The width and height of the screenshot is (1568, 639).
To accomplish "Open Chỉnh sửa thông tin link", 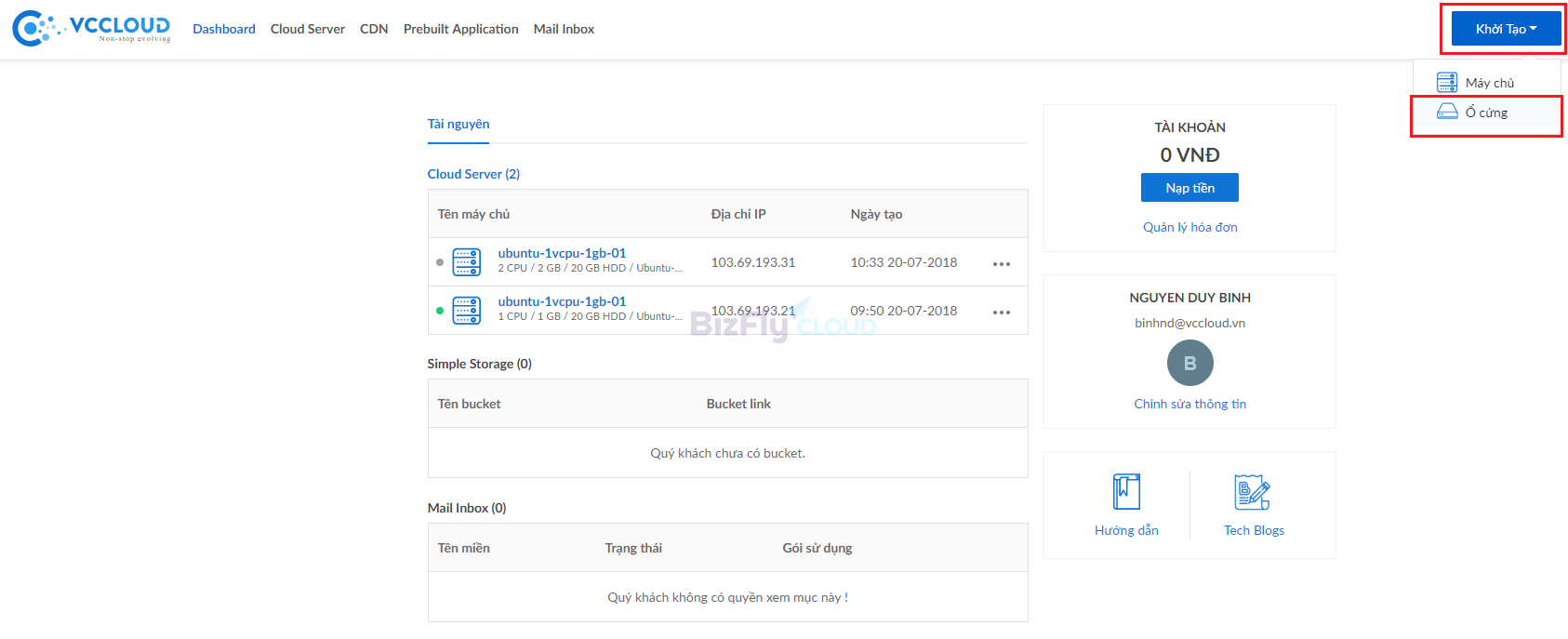I will click(1189, 404).
